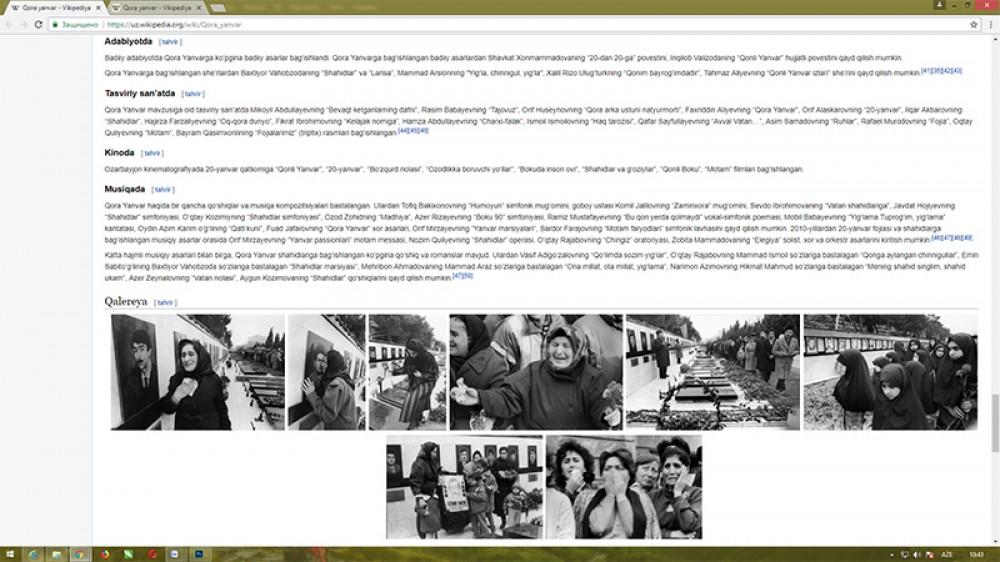1000x562 pixels.
Task: Click tahrir beside the Musiqada heading
Action: [163, 189]
